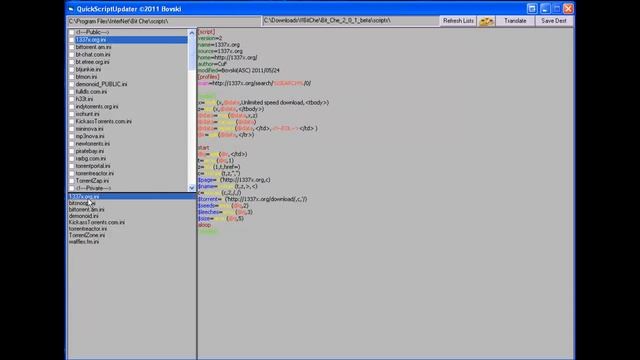Tick the bt-chat.com.ini checkbox
The height and width of the screenshot is (360, 640).
point(71,54)
